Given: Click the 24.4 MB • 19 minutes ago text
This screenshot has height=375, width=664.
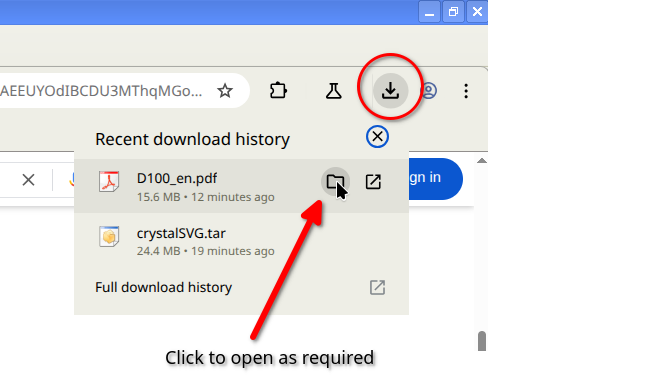Looking at the screenshot, I should point(205,251).
